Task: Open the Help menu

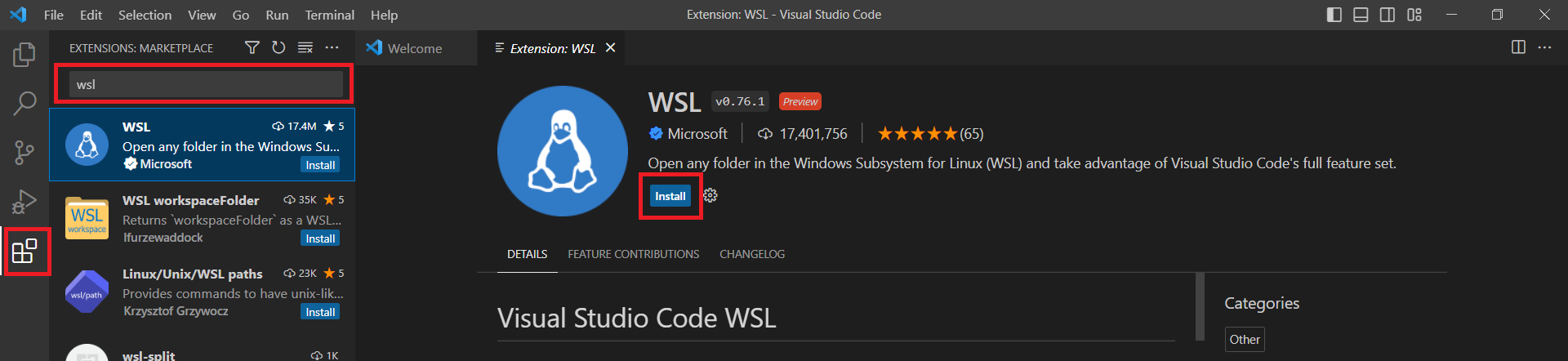Action: 384,15
